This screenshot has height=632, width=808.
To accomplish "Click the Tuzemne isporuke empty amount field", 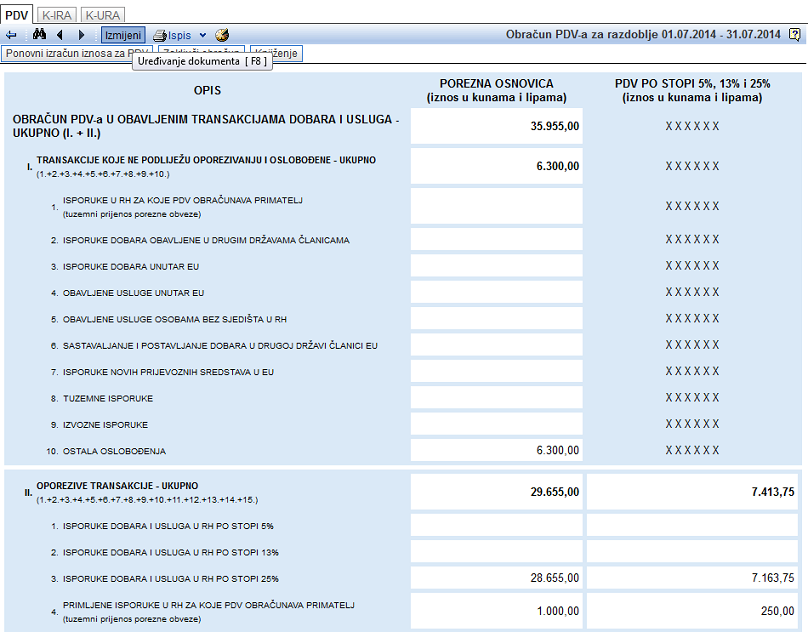I will pos(497,397).
